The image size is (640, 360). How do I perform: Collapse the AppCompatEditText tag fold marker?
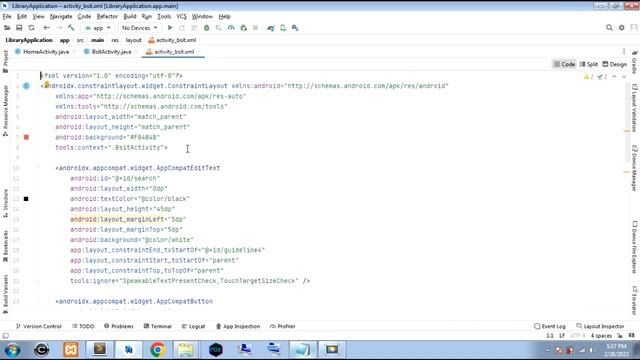(x=38, y=168)
